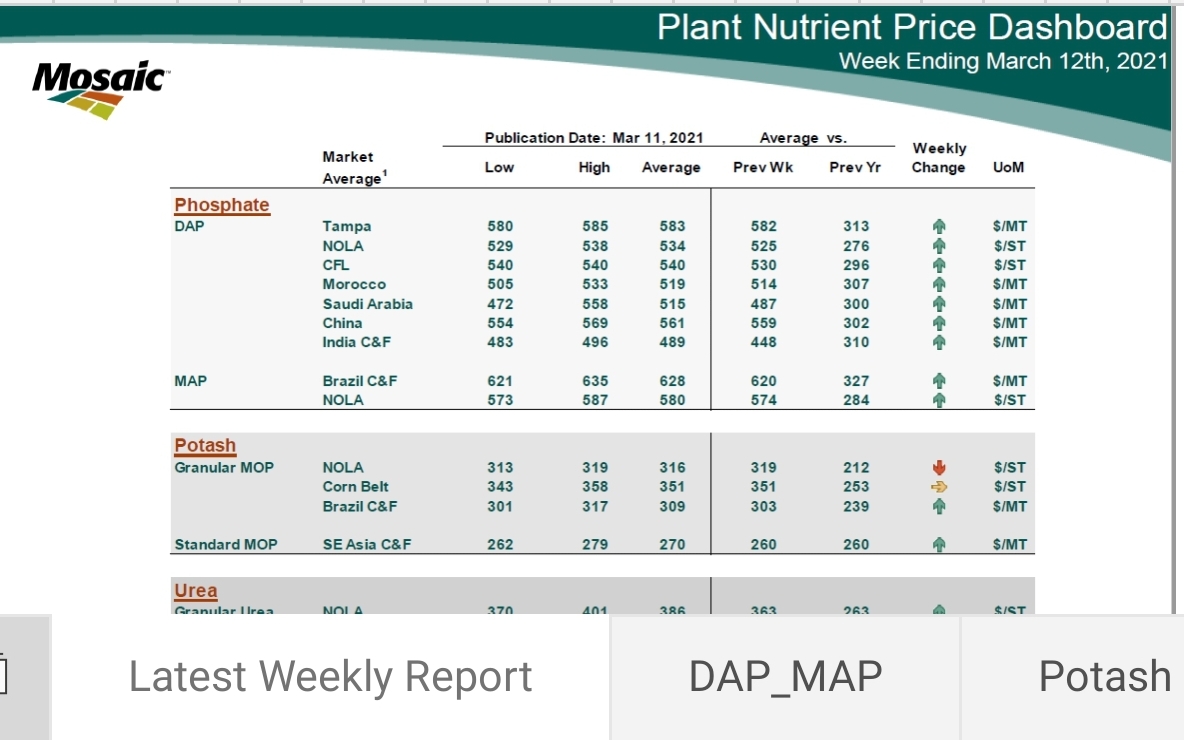The width and height of the screenshot is (1184, 740).
Task: Select China previous year value 302
Action: pyautogui.click(x=856, y=323)
